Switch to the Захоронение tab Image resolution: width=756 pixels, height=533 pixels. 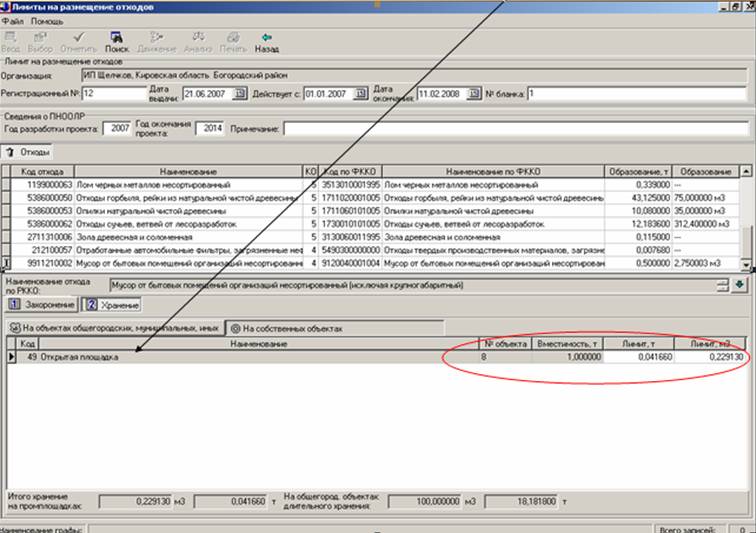44,304
